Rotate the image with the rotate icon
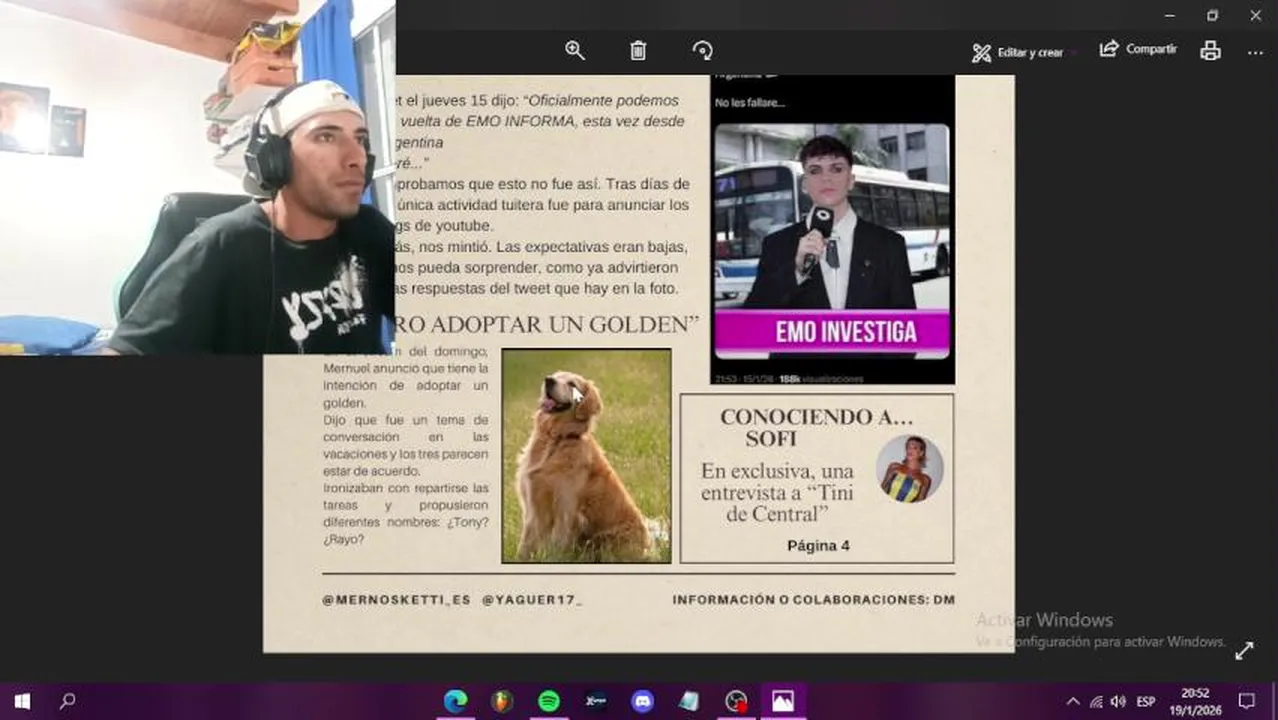Screen dimensions: 1278x720 702,50
